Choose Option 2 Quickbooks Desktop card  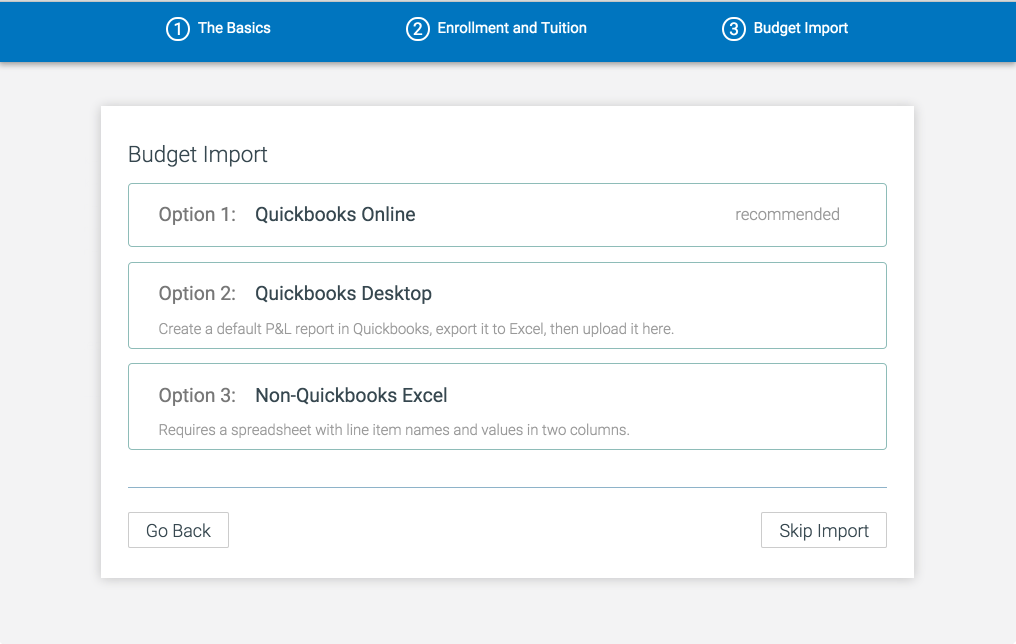[507, 305]
